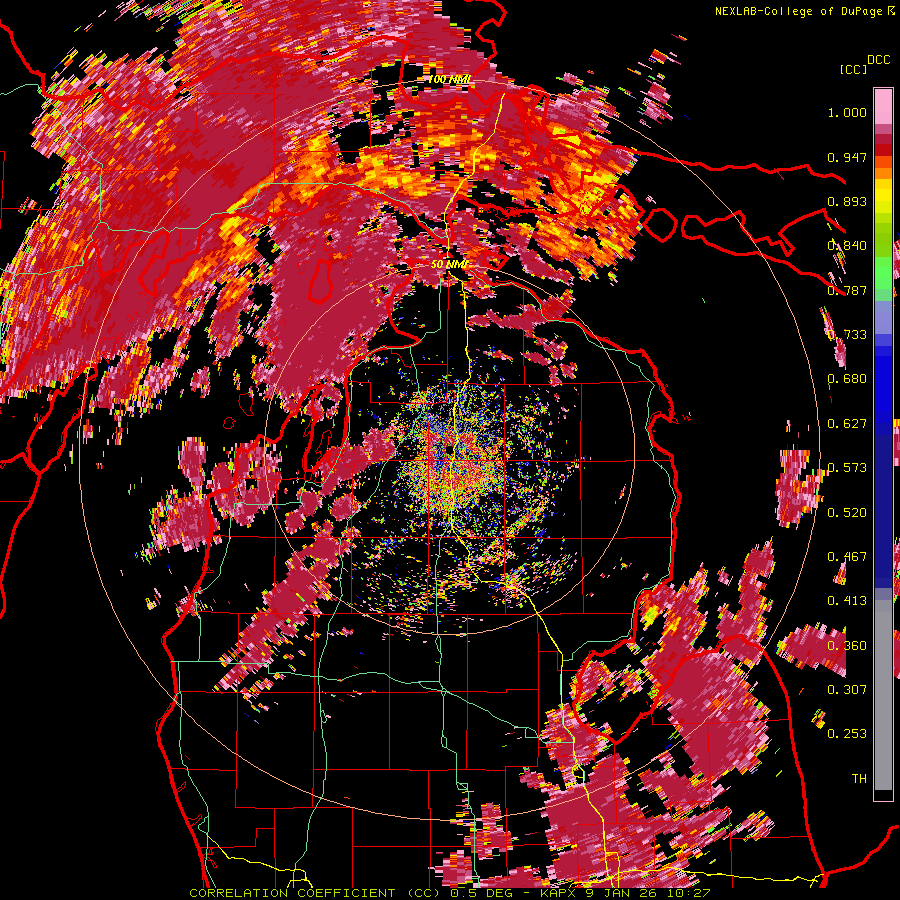Select the 0.253 scale value
Image resolution: width=900 pixels, height=900 pixels.
point(847,734)
